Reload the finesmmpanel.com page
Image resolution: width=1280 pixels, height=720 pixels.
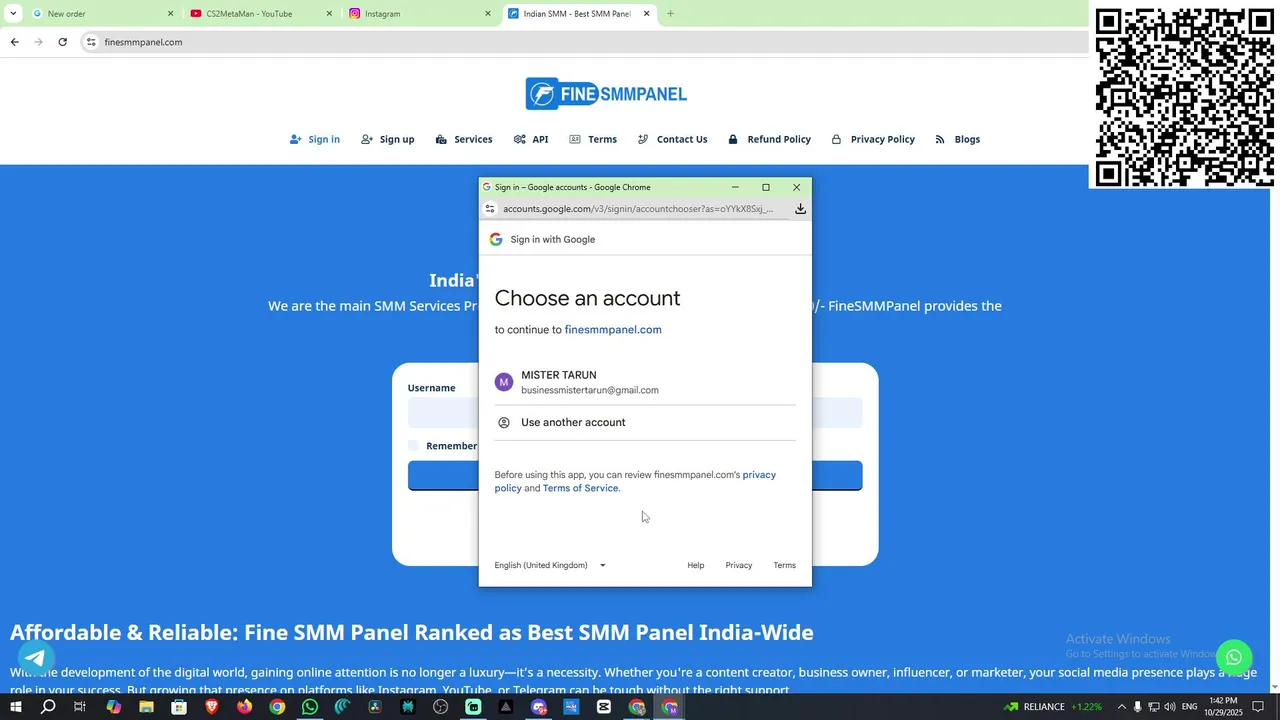point(62,42)
